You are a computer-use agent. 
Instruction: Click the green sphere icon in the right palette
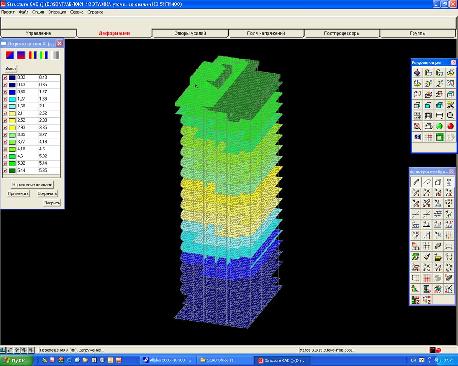click(439, 126)
